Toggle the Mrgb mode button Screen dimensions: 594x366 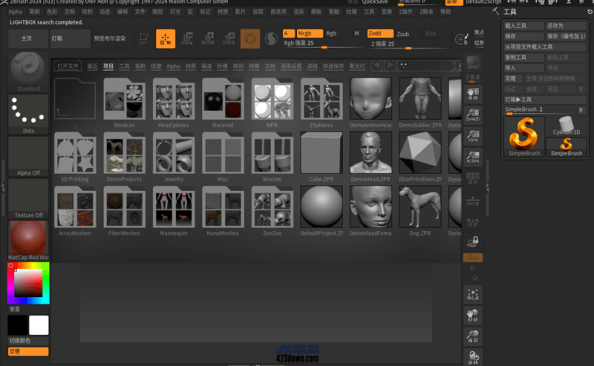310,33
